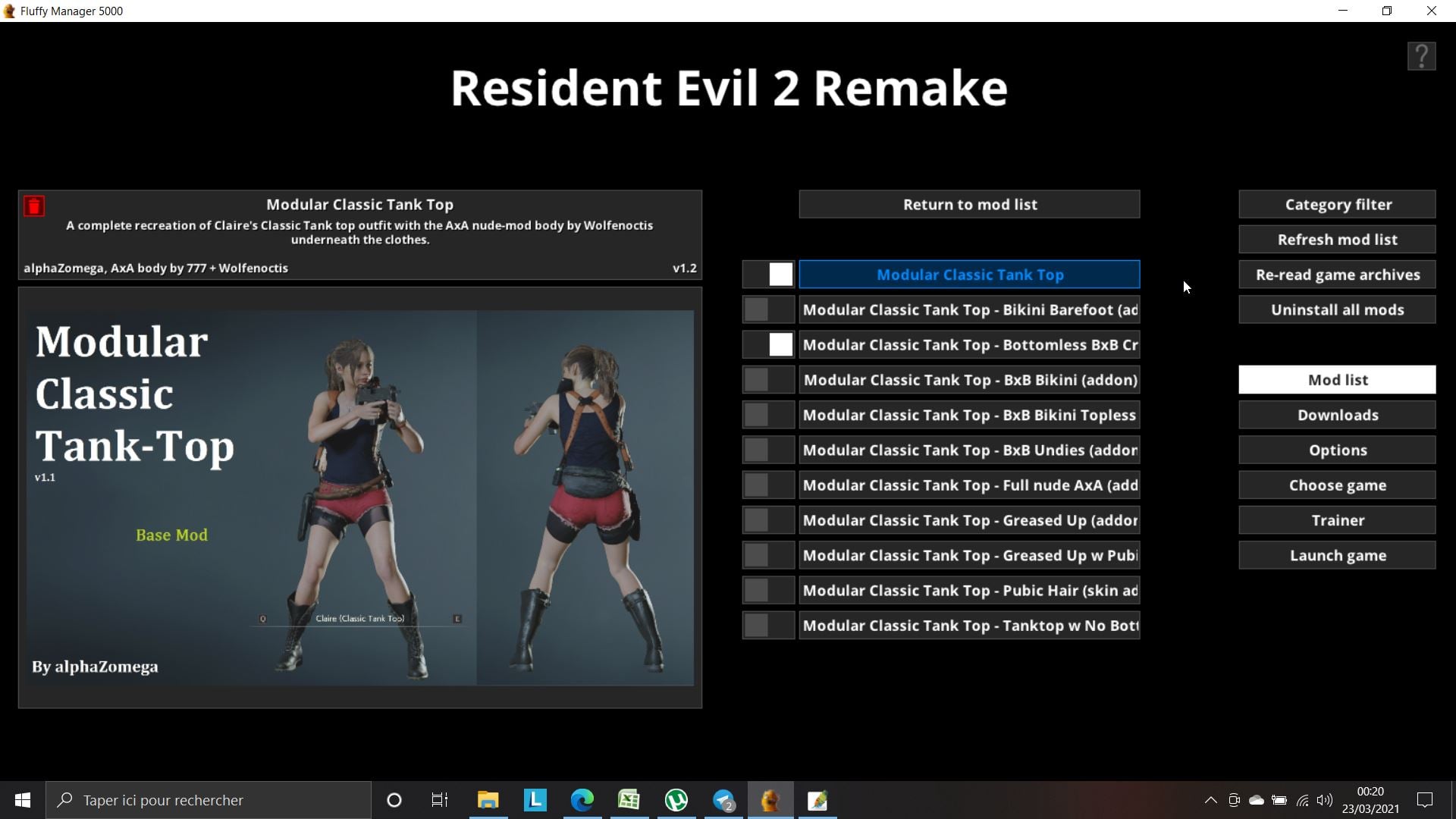Image resolution: width=1456 pixels, height=819 pixels.
Task: Open the Category filter
Action: (x=1337, y=204)
